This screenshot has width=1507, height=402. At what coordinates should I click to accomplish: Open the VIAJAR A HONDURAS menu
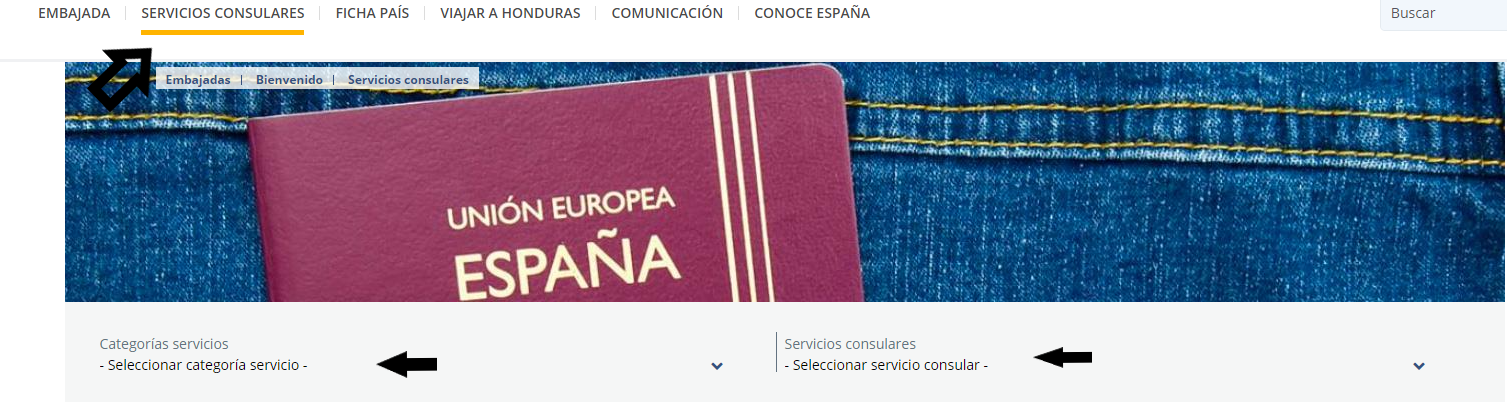point(510,14)
